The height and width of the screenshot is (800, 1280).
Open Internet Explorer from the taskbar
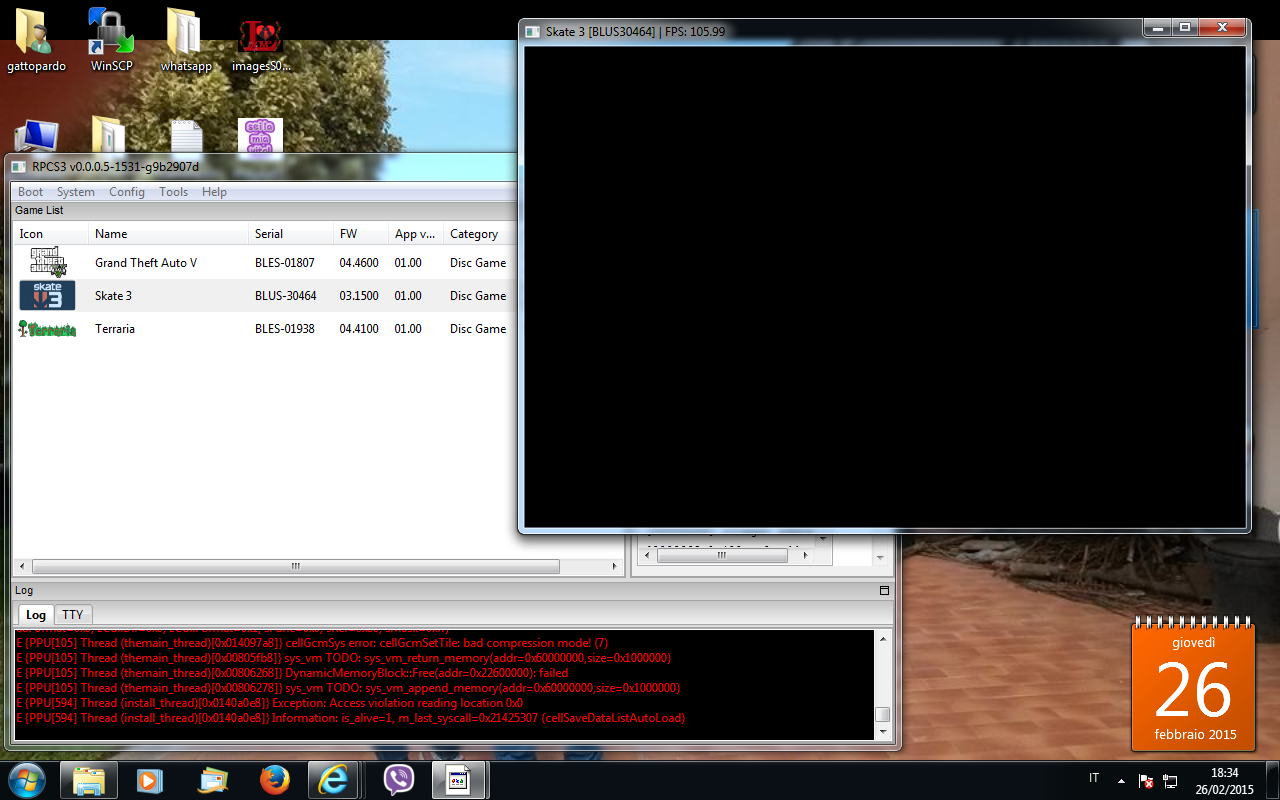click(x=335, y=780)
